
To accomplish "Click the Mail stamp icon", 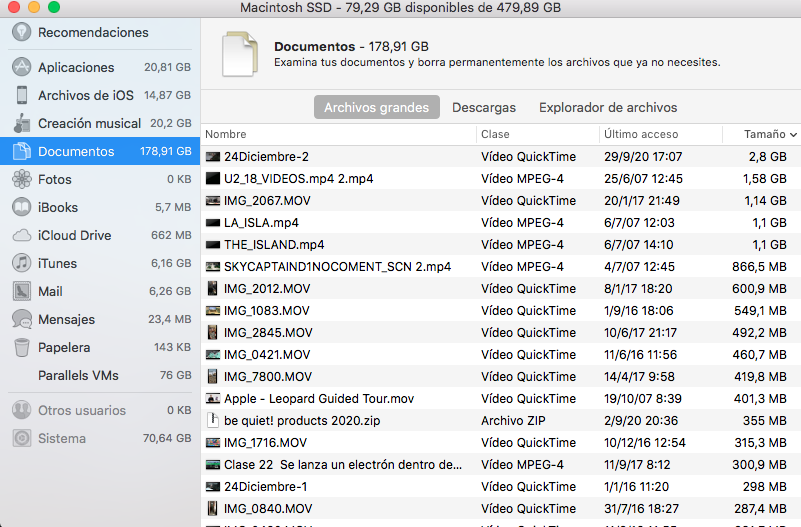I will [21, 291].
